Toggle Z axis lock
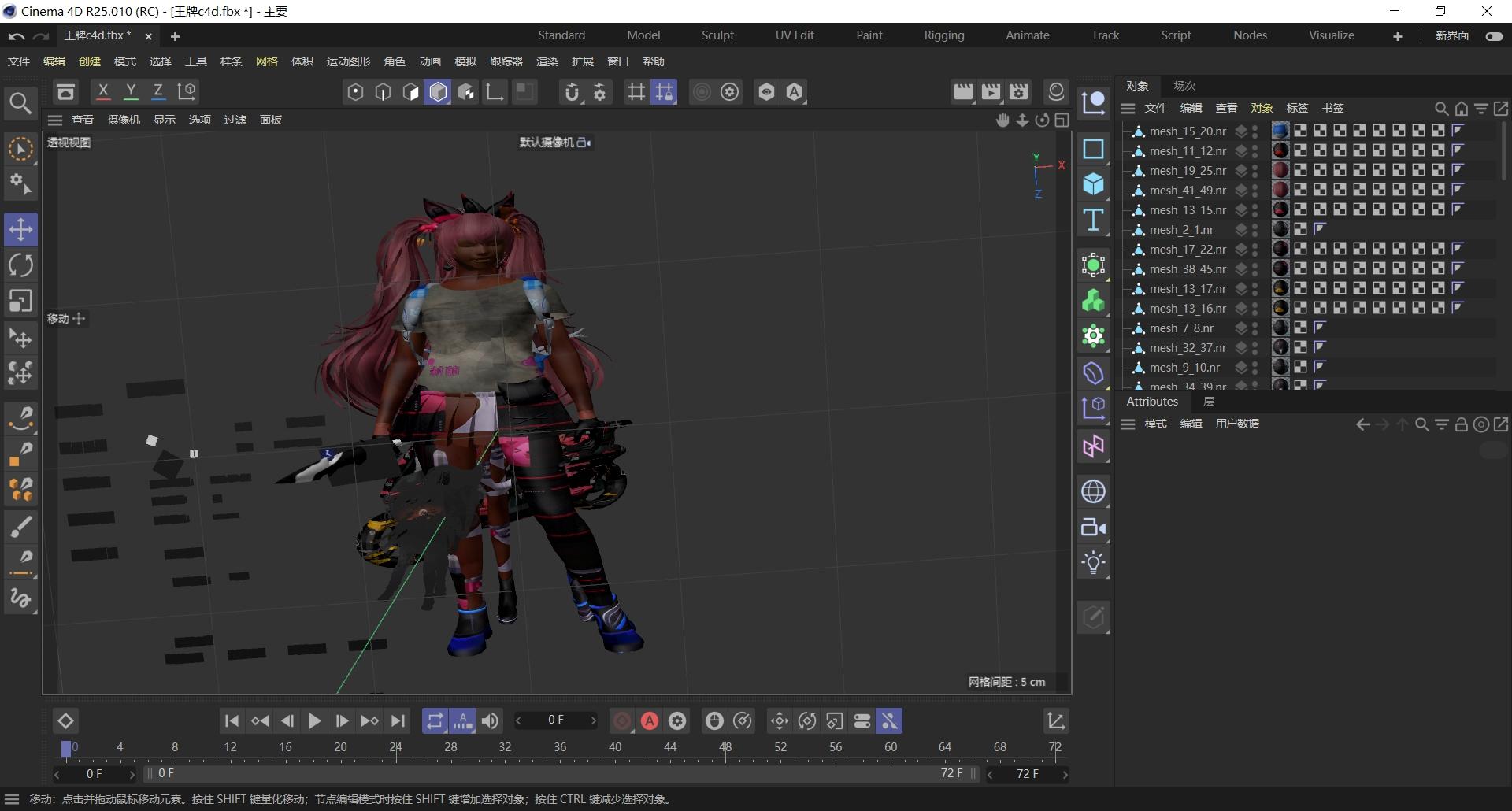Viewport: 1512px width, 811px height. pos(158,92)
